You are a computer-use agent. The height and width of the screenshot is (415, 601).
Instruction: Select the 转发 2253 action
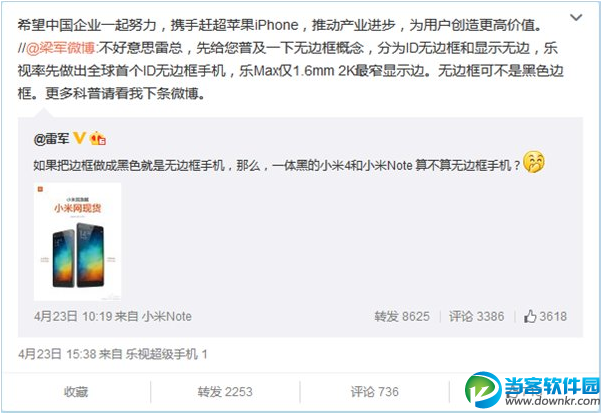pos(225,392)
